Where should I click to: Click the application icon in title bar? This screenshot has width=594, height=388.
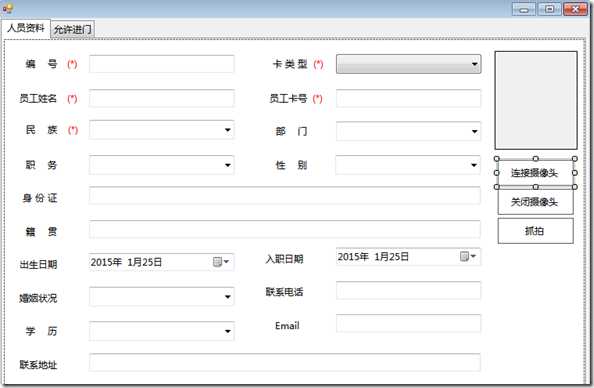7,8
